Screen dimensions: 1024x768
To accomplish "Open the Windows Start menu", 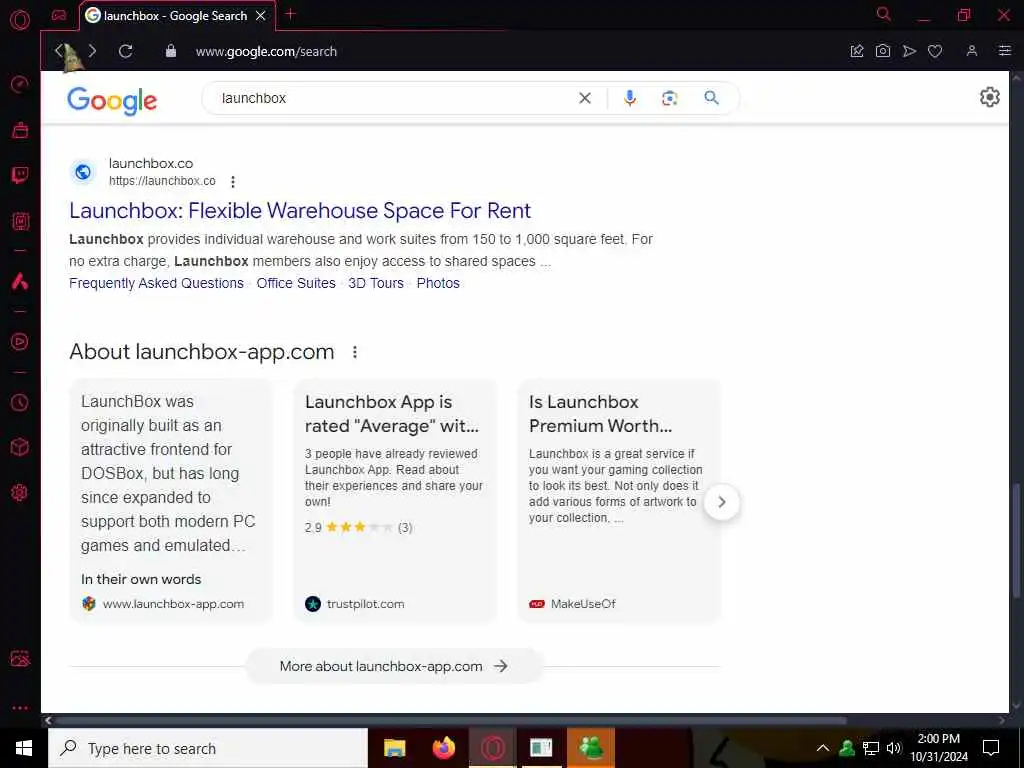I will 24,748.
